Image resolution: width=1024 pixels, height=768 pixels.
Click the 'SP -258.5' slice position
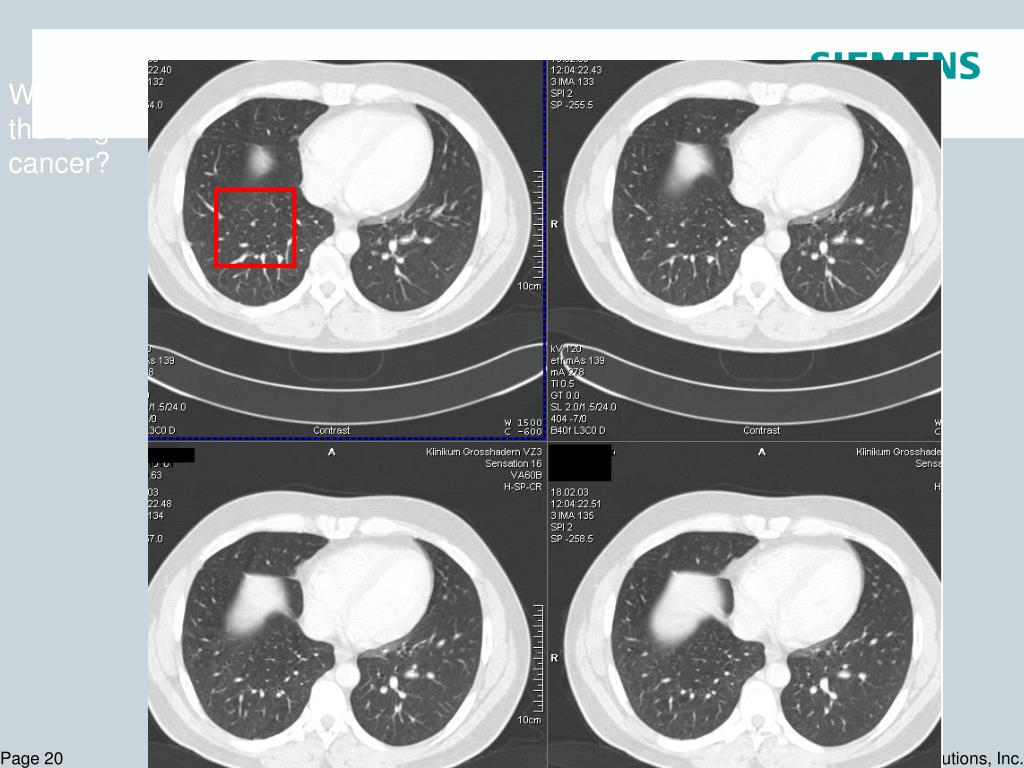point(571,539)
